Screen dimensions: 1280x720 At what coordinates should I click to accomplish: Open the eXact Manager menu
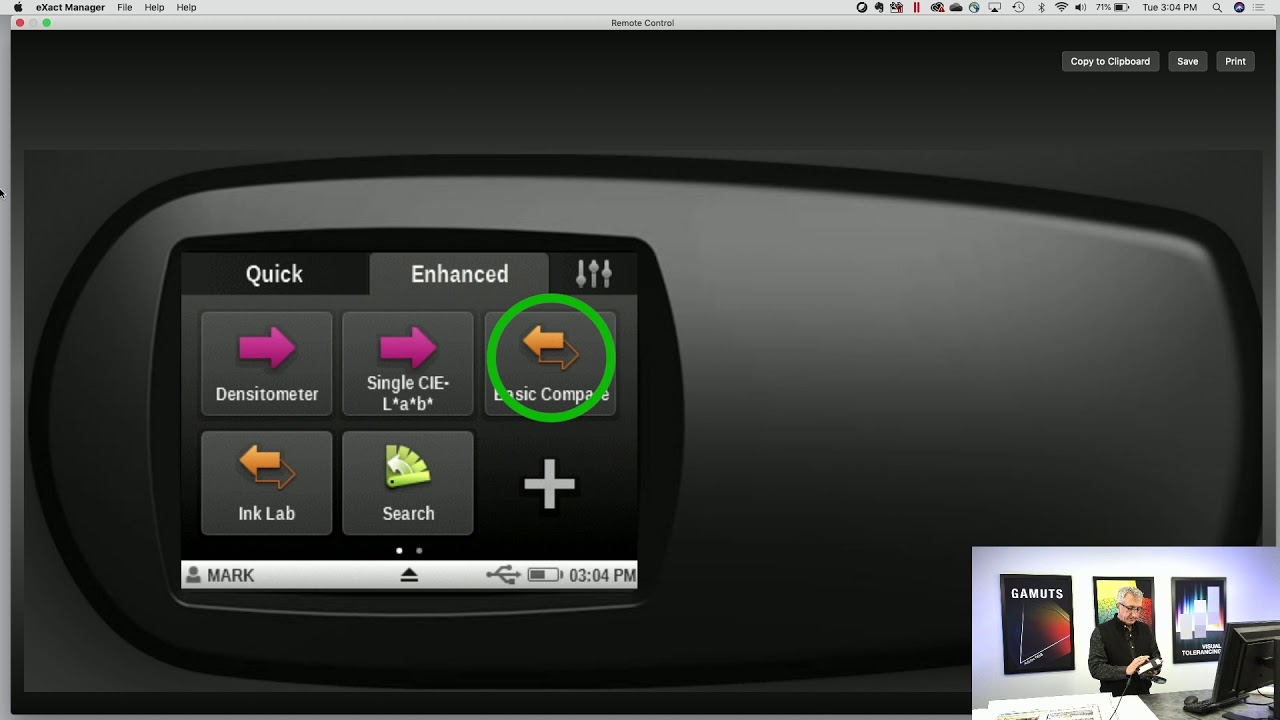(70, 7)
